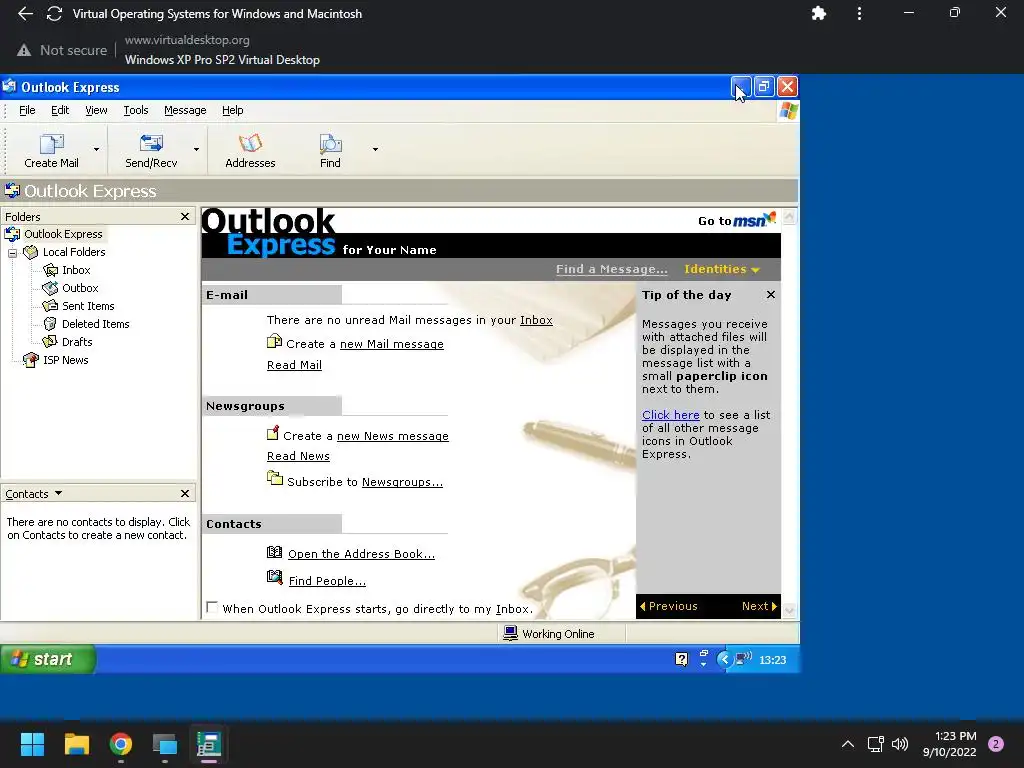The height and width of the screenshot is (768, 1024).
Task: Check go directly to my Inbox option
Action: point(212,607)
